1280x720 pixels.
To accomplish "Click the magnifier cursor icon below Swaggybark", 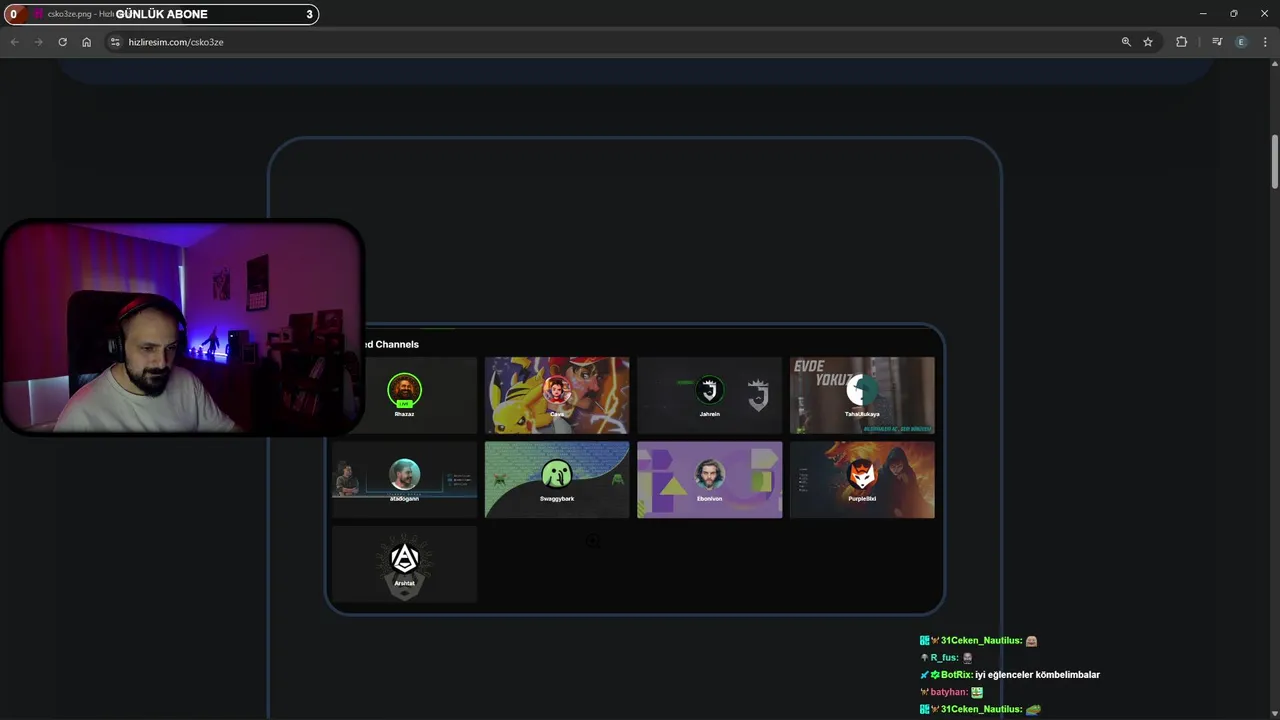I will (592, 541).
